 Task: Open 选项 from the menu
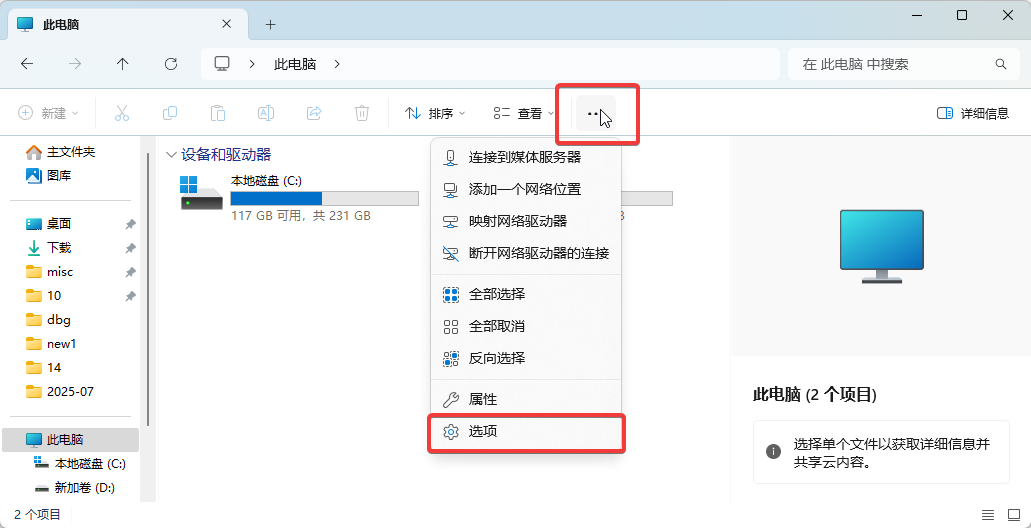(x=525, y=431)
